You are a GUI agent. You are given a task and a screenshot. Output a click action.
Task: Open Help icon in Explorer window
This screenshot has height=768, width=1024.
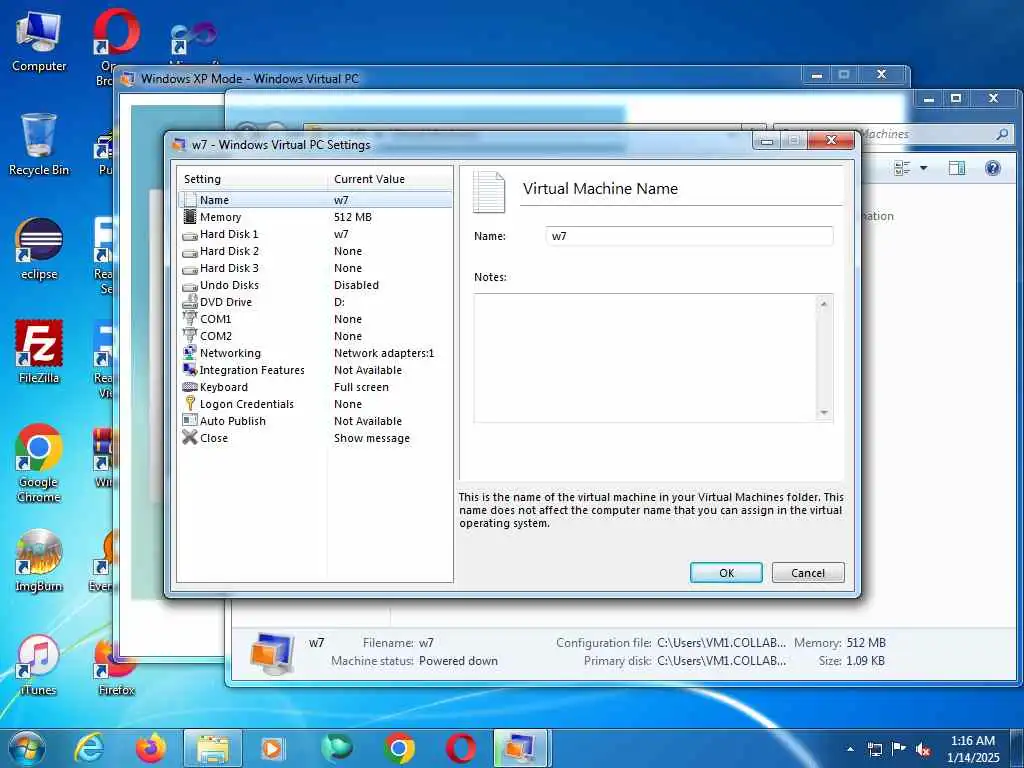tap(993, 168)
